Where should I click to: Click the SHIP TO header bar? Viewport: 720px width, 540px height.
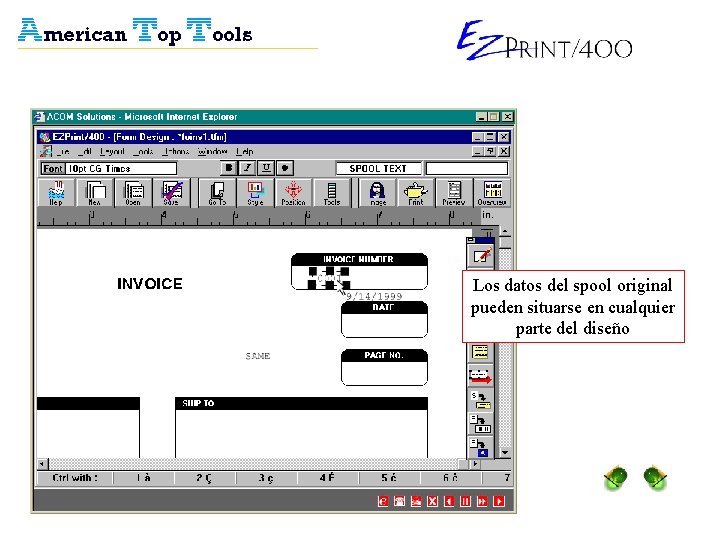click(x=301, y=403)
